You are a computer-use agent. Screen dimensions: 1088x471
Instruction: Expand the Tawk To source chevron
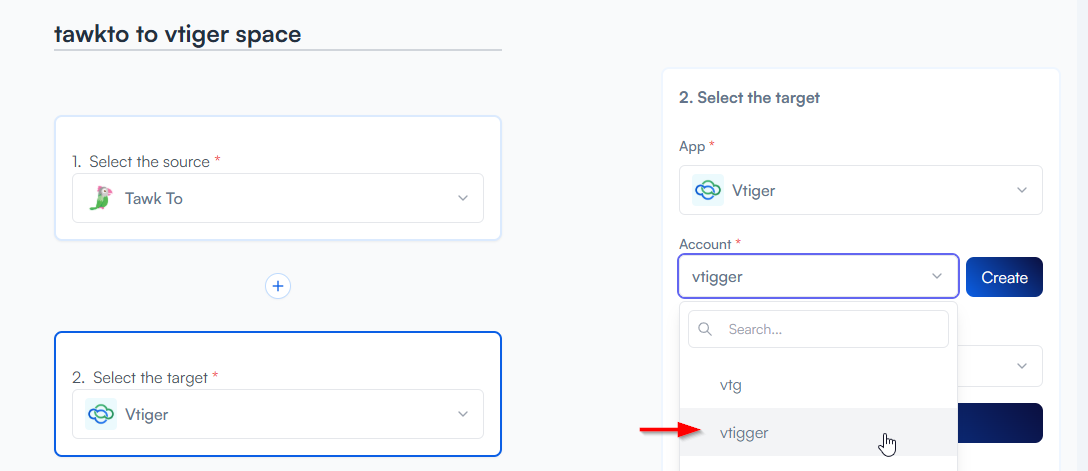pyautogui.click(x=463, y=198)
